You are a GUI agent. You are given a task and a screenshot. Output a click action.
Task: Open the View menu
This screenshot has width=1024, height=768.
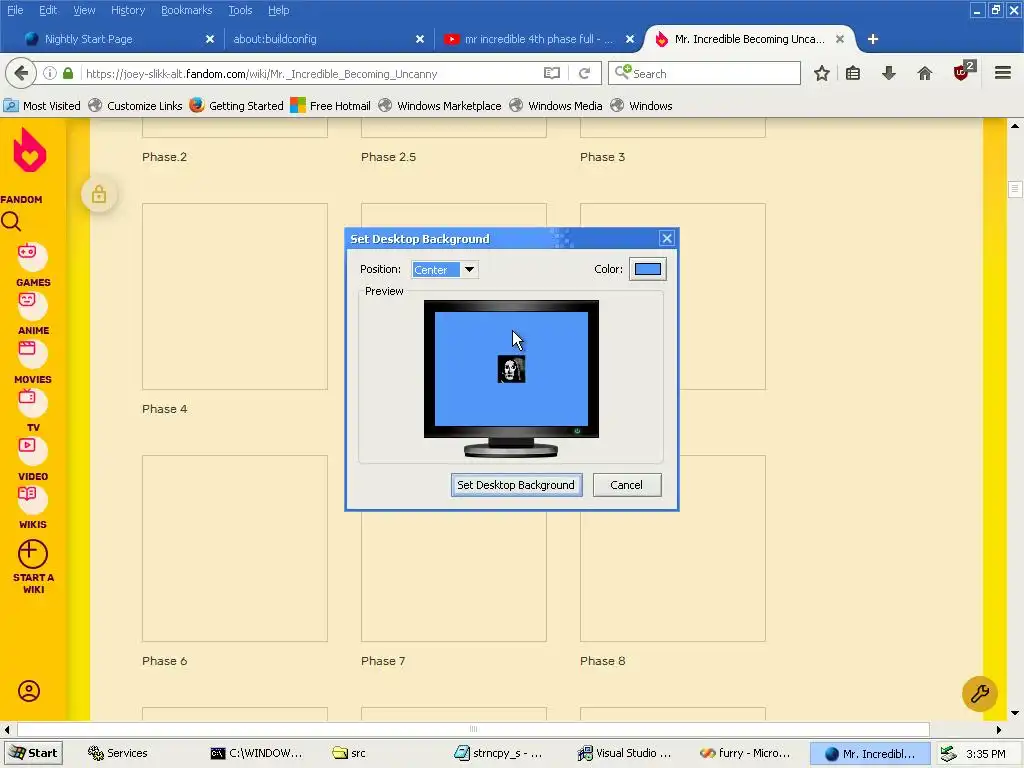[x=84, y=10]
